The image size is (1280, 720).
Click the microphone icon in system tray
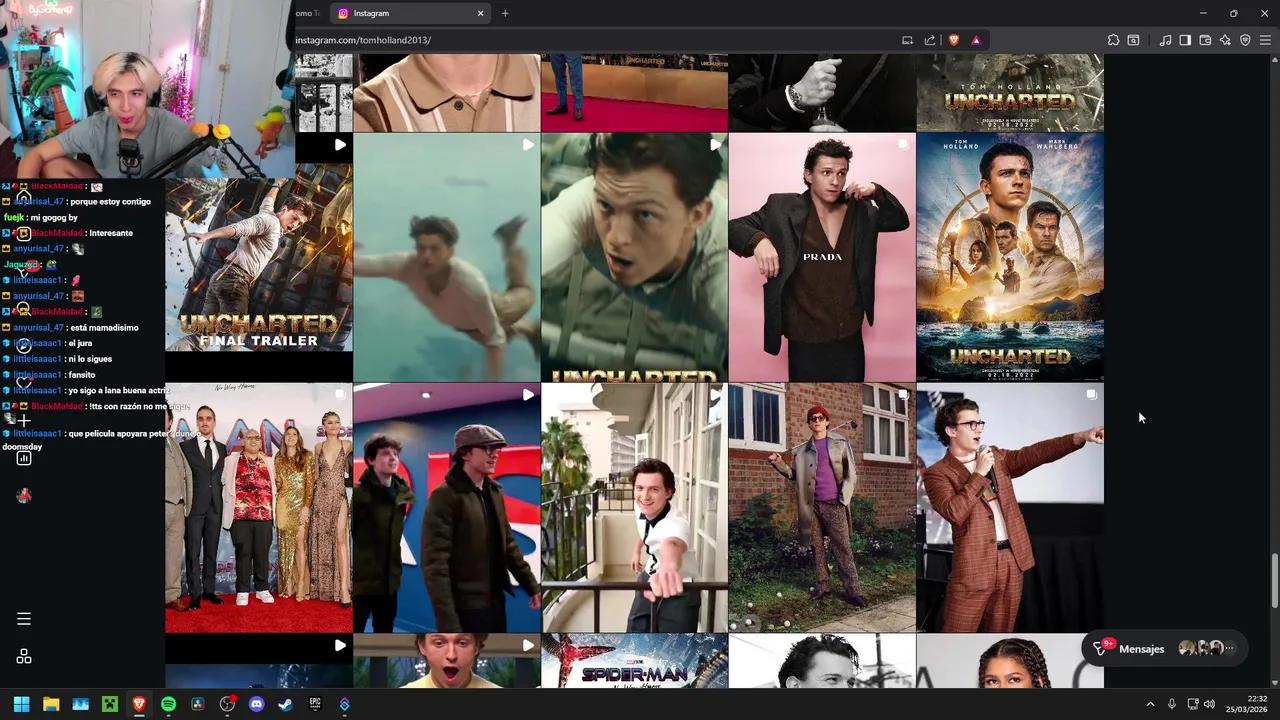(1172, 704)
